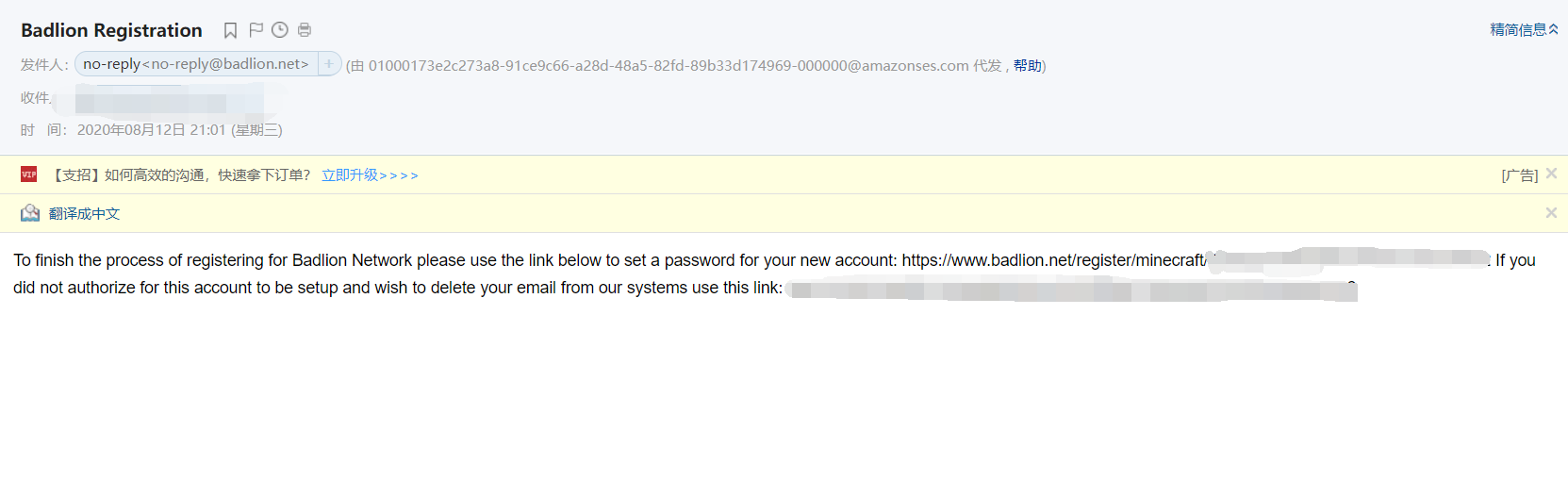
Task: Click the translate icon in the yellow bar
Action: 30,213
